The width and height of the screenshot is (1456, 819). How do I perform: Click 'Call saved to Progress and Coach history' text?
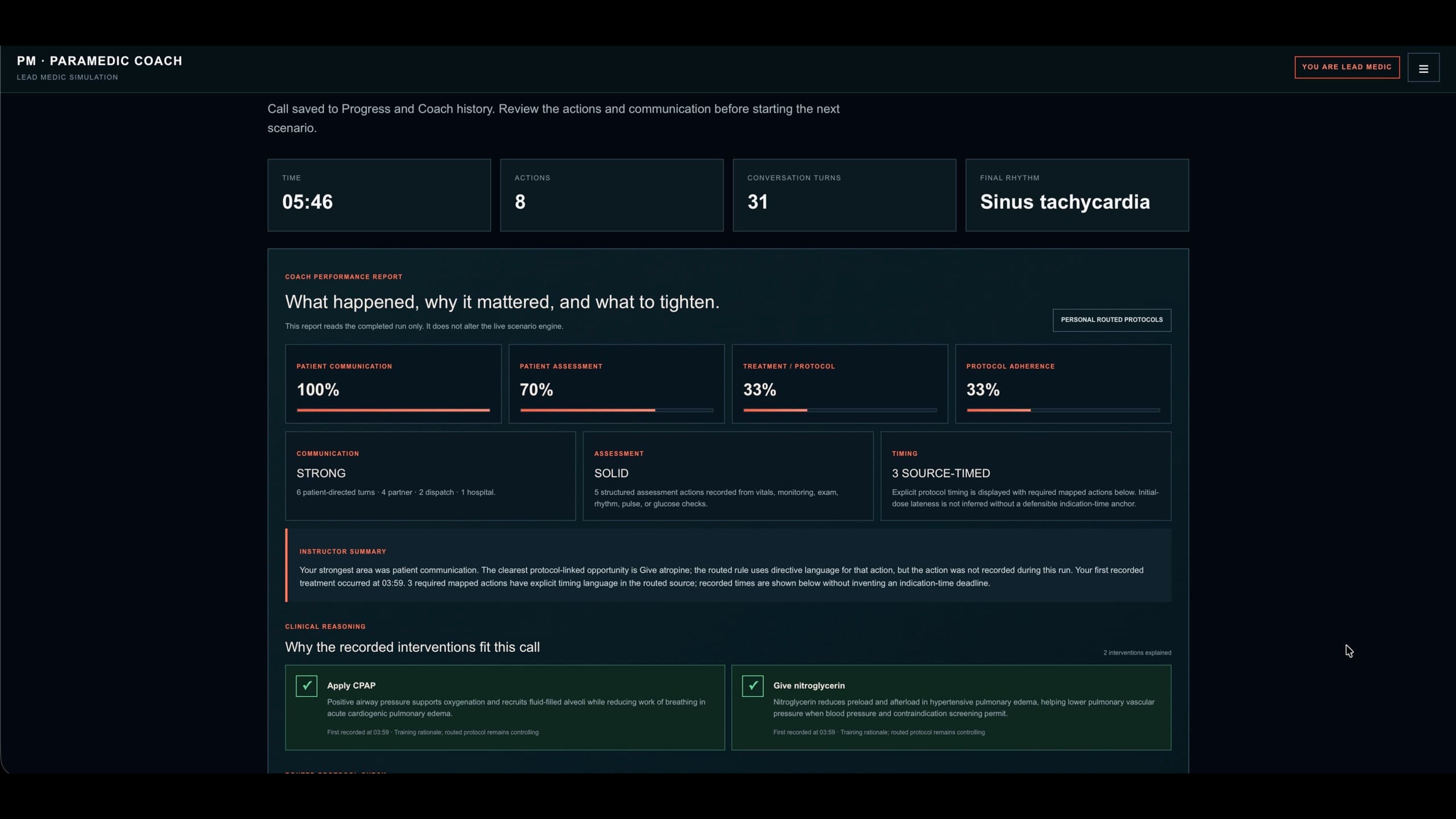pyautogui.click(x=553, y=118)
